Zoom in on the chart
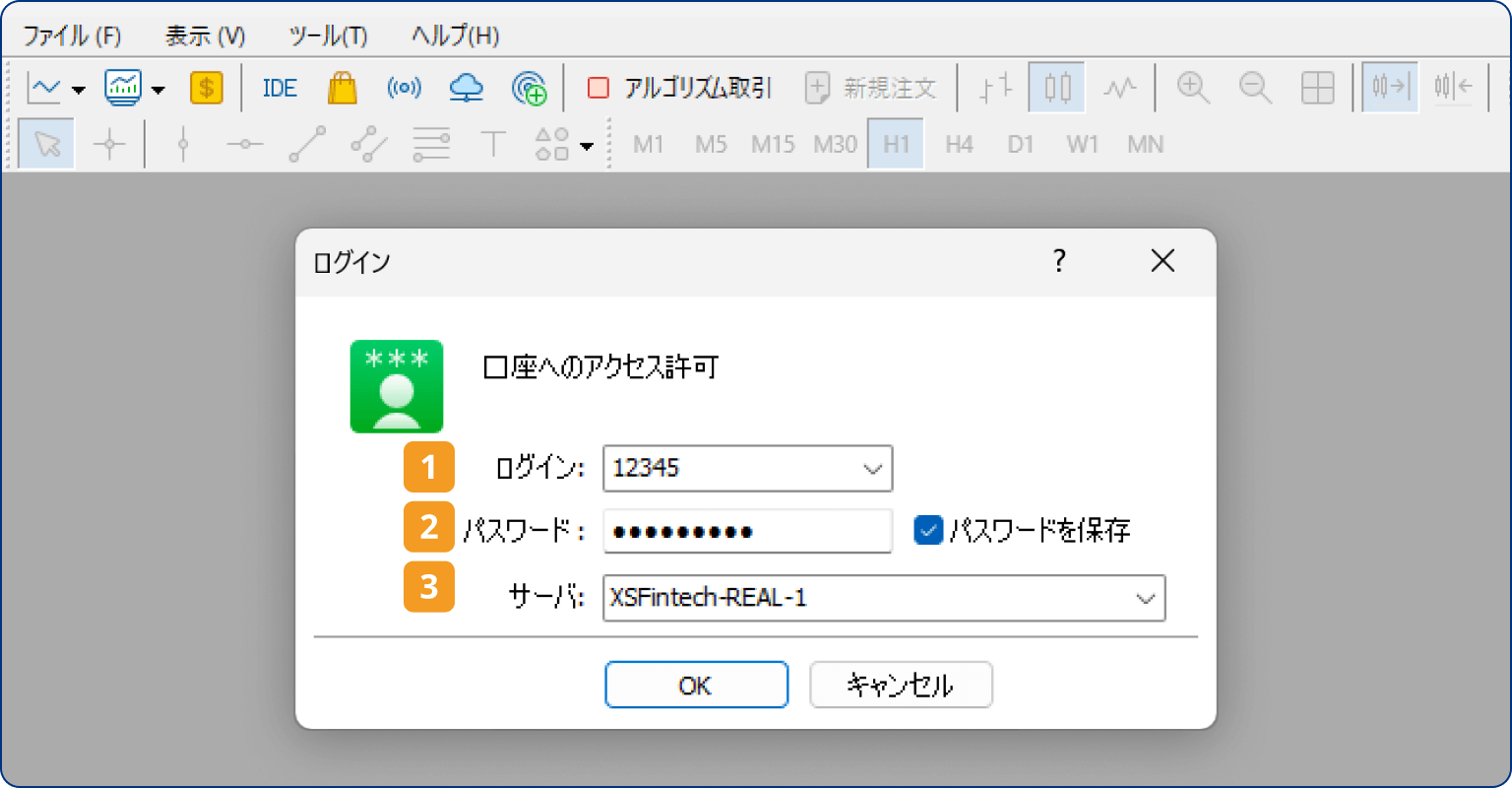 coord(1193,89)
